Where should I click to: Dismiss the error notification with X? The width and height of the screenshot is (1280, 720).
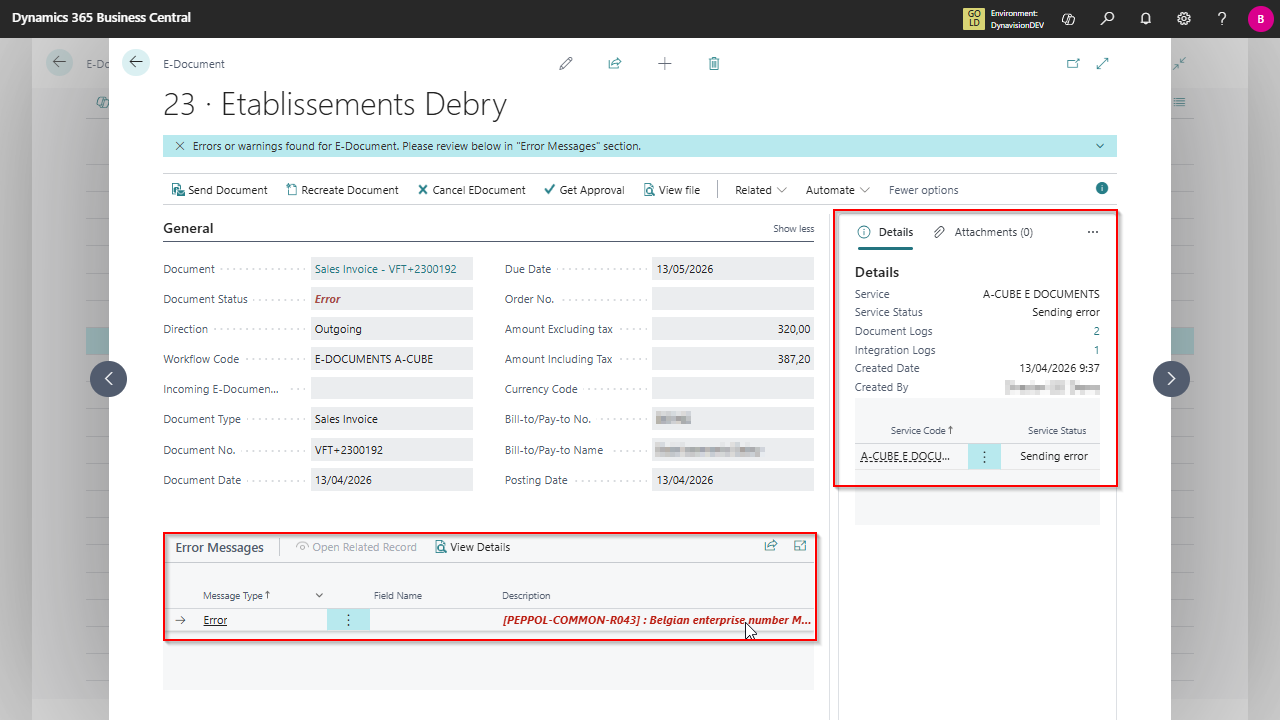tap(180, 146)
